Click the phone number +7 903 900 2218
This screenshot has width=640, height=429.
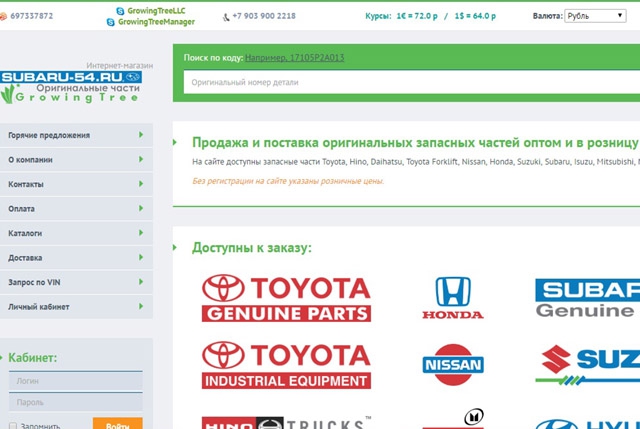[264, 16]
